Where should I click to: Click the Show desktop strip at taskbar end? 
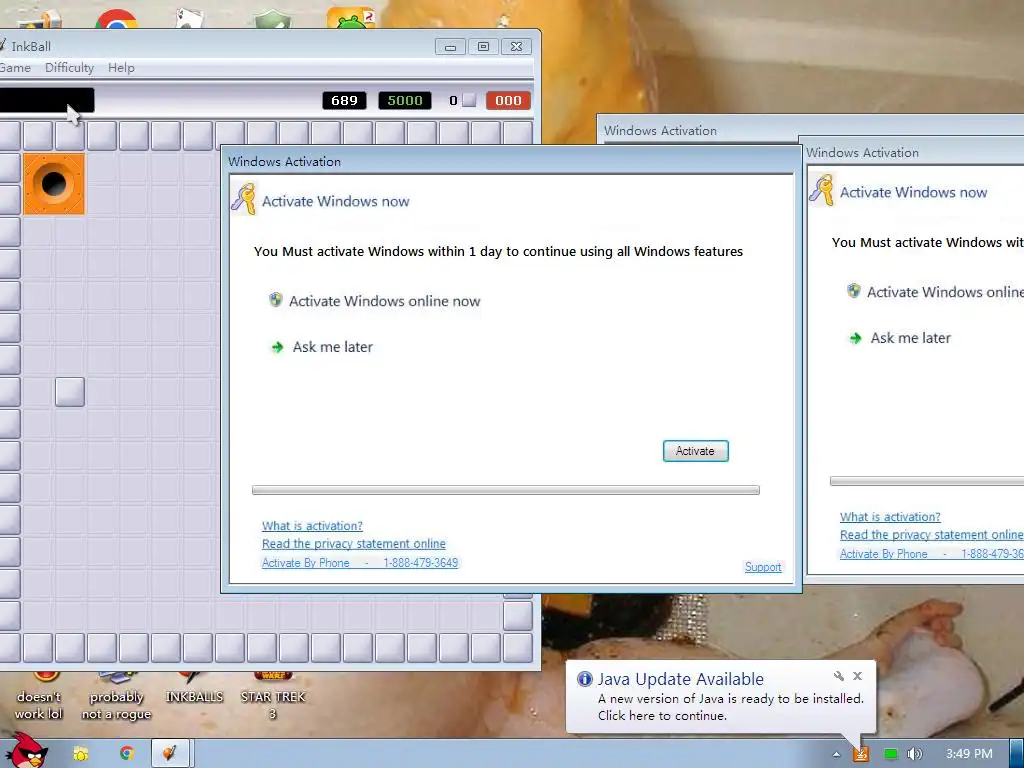coord(1017,754)
